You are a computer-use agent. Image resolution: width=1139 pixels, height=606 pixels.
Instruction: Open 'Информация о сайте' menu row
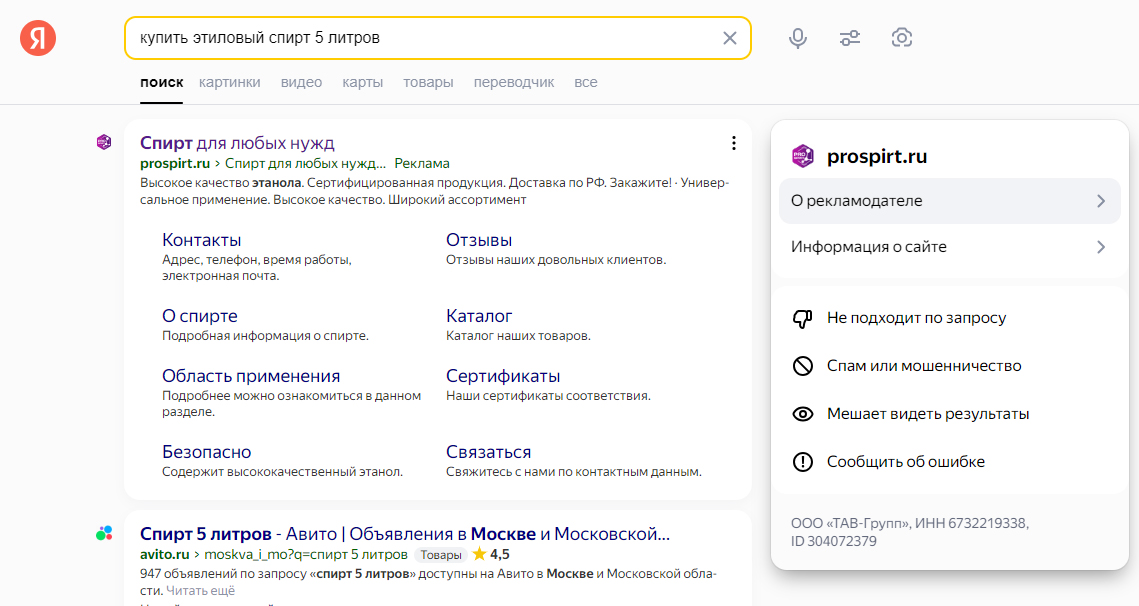(950, 247)
